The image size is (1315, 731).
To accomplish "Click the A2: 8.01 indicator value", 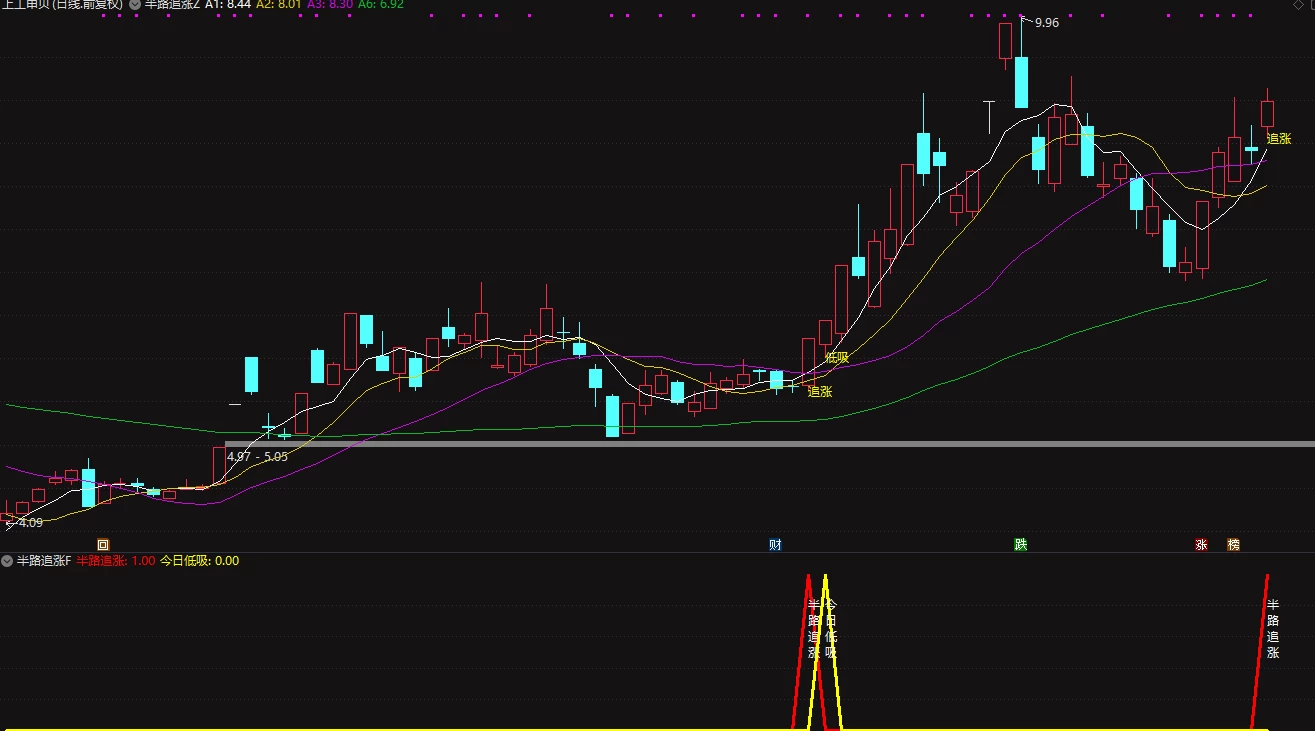I will point(279,4).
